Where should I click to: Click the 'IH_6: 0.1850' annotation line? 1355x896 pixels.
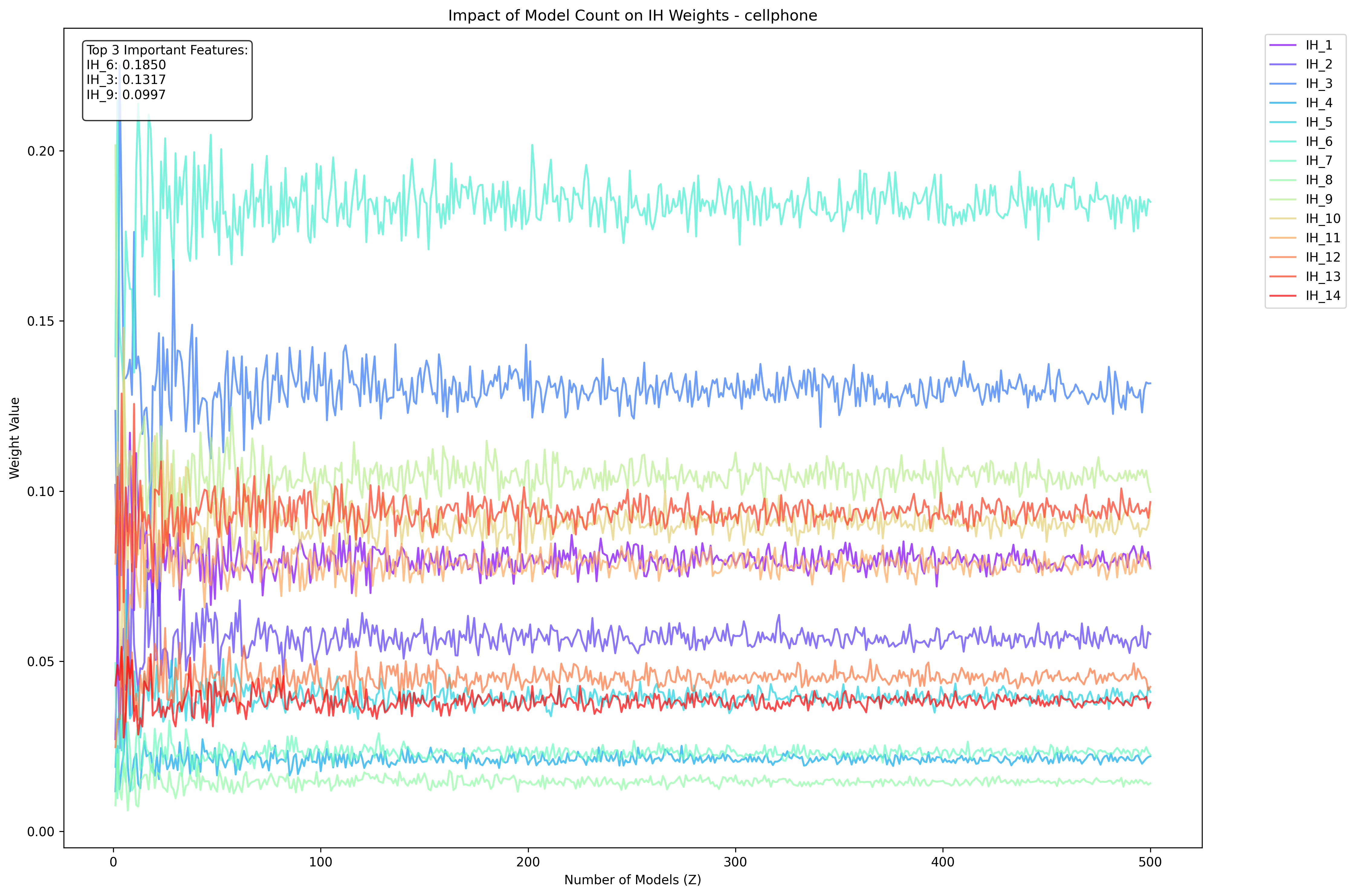coord(126,65)
